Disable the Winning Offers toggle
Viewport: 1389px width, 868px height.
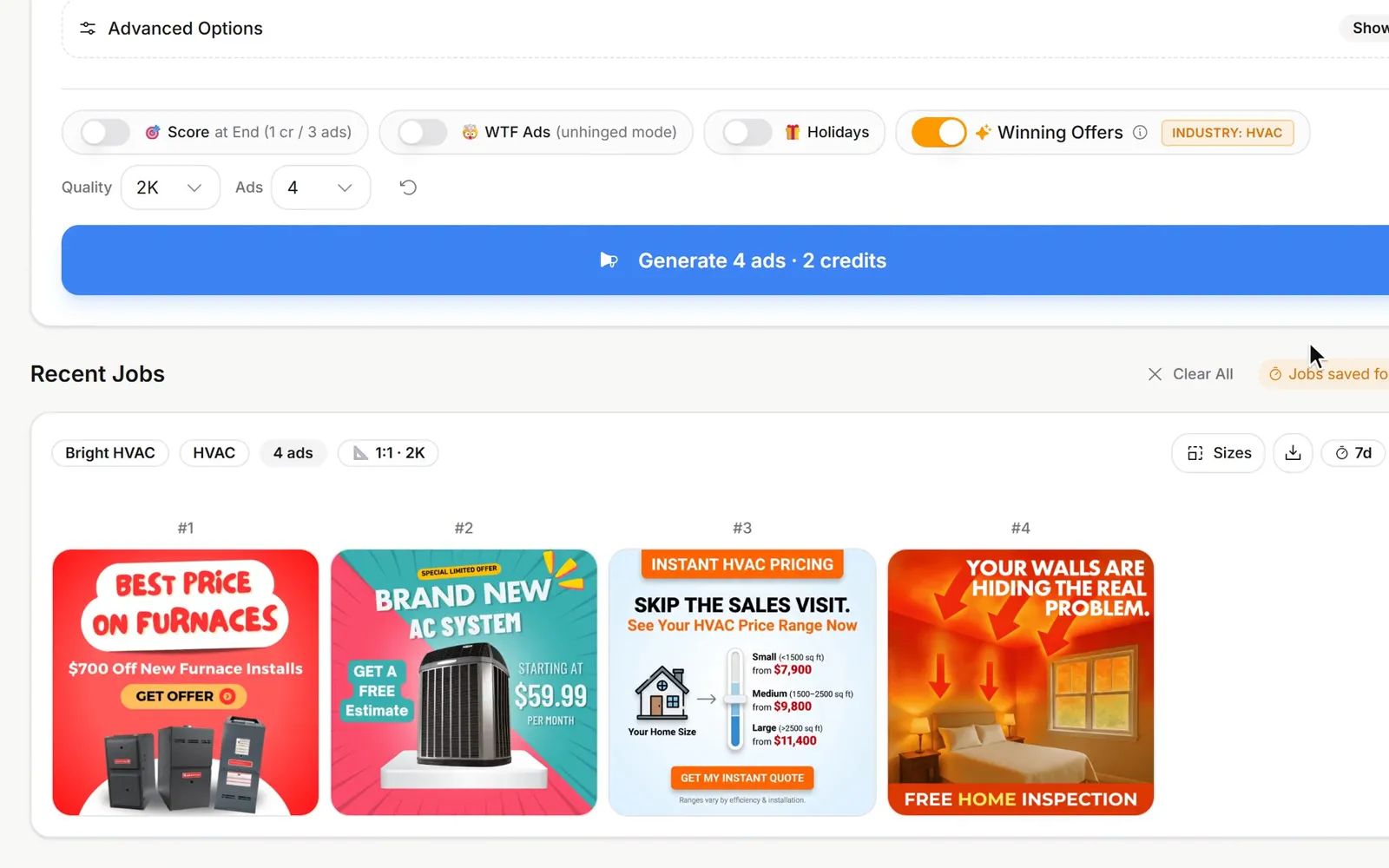[938, 132]
